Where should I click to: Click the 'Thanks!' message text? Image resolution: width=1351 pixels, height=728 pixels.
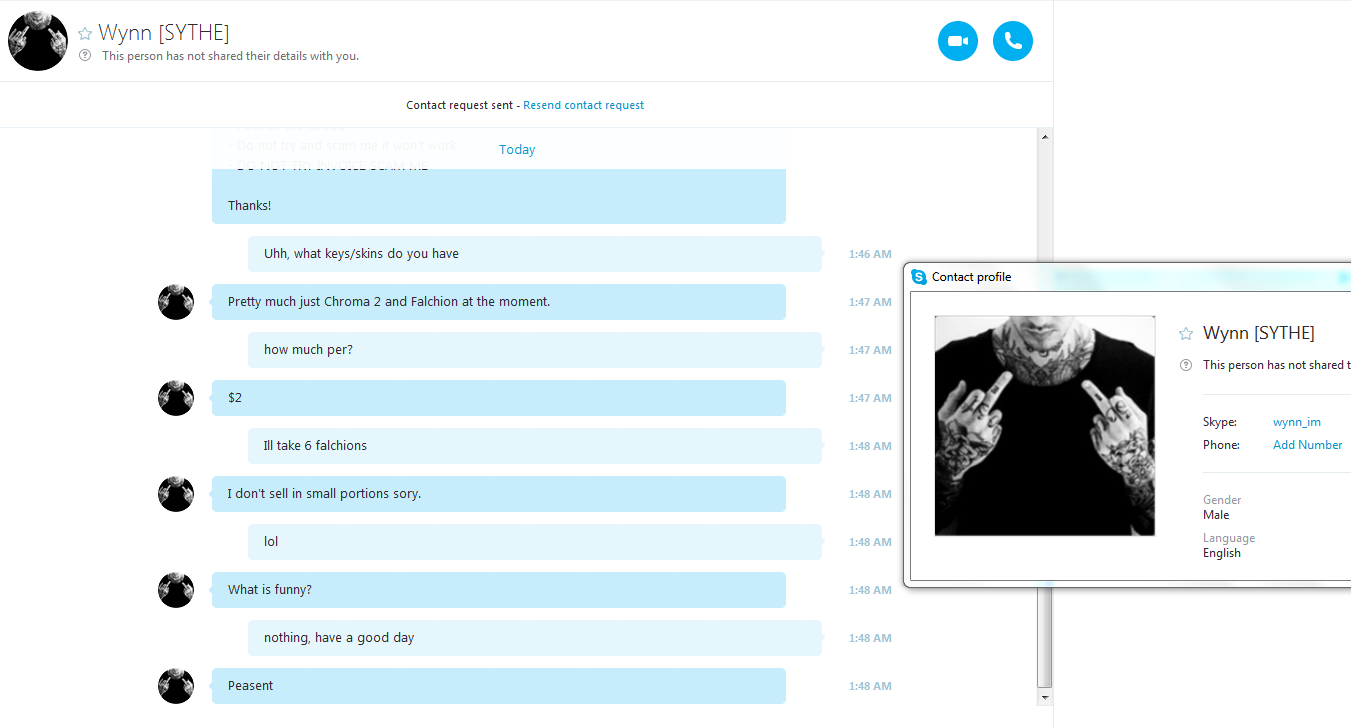(x=249, y=206)
